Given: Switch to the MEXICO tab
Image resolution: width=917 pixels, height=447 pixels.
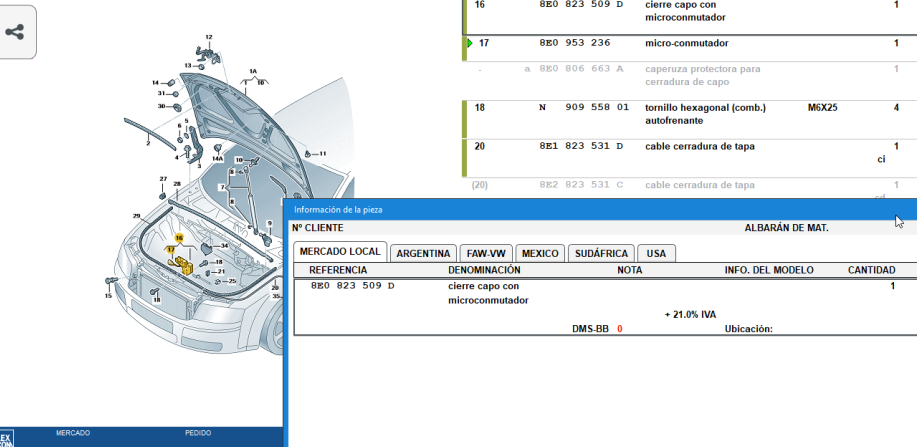Looking at the screenshot, I should [540, 253].
